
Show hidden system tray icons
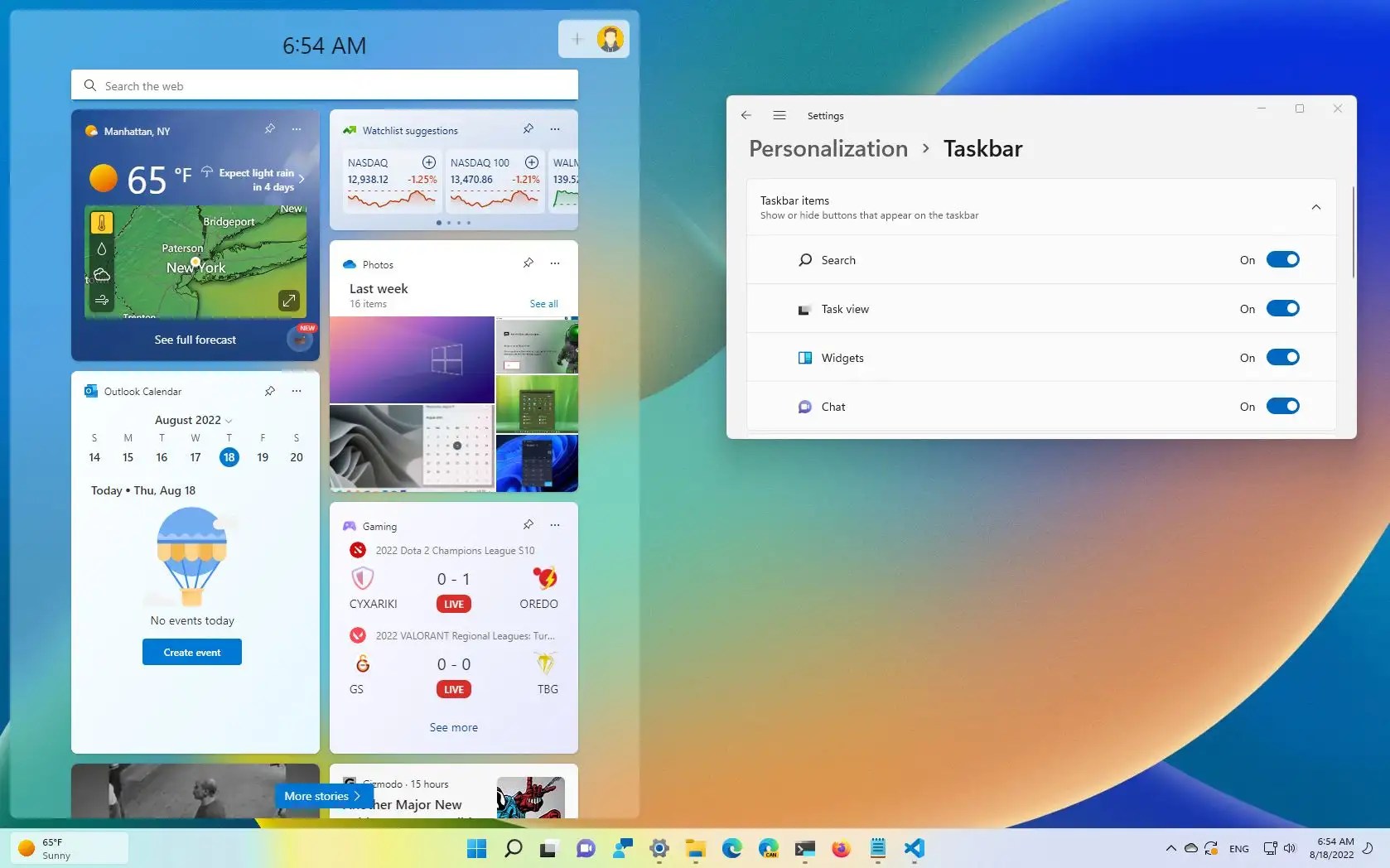coord(1170,848)
